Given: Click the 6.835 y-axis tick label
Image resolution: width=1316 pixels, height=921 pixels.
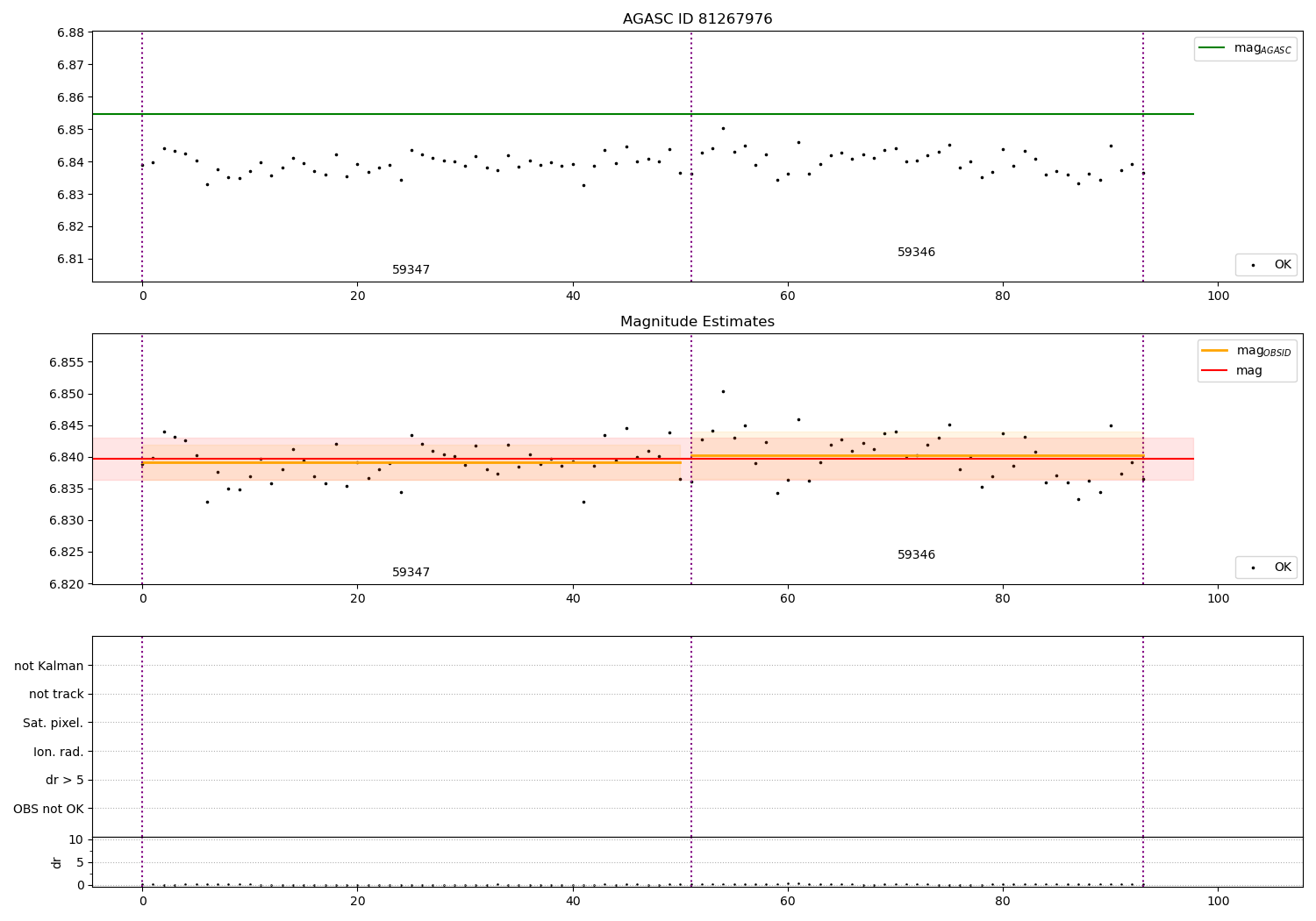Looking at the screenshot, I should pos(67,489).
